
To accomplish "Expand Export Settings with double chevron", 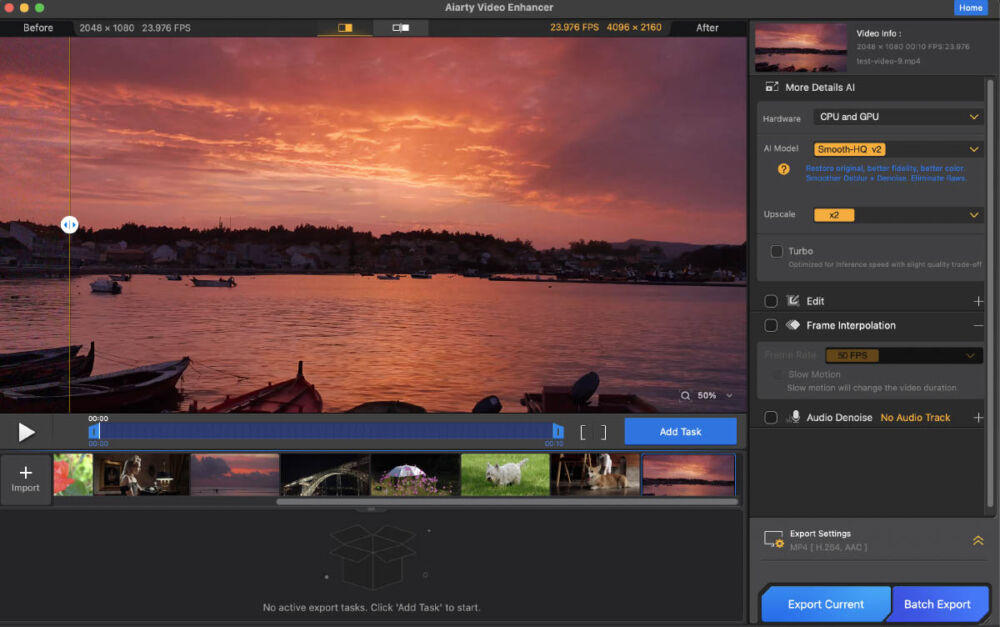I will (x=978, y=540).
